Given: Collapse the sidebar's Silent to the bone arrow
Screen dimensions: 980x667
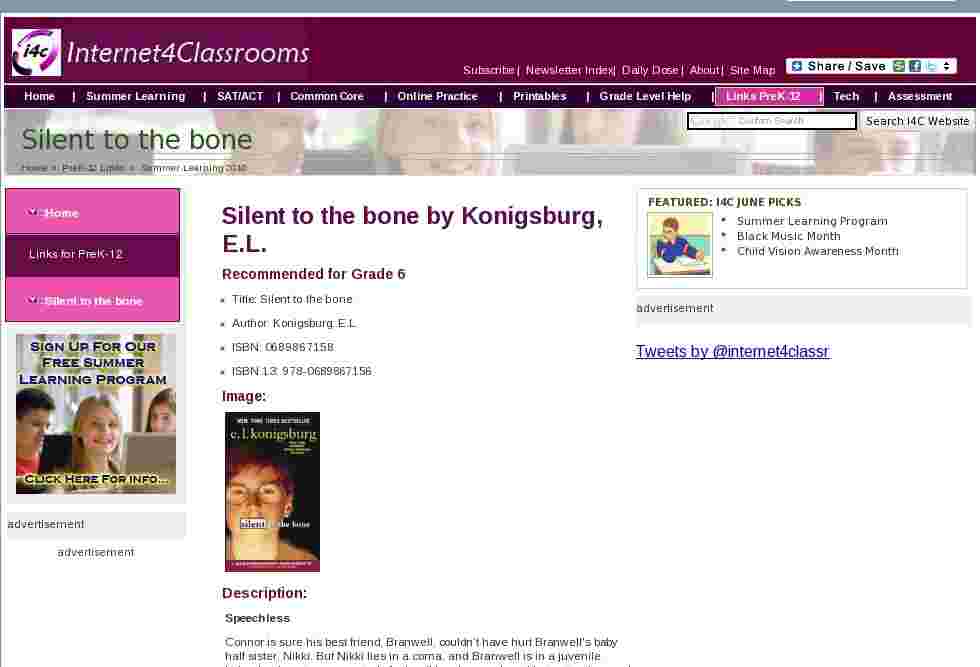Looking at the screenshot, I should pos(32,301).
